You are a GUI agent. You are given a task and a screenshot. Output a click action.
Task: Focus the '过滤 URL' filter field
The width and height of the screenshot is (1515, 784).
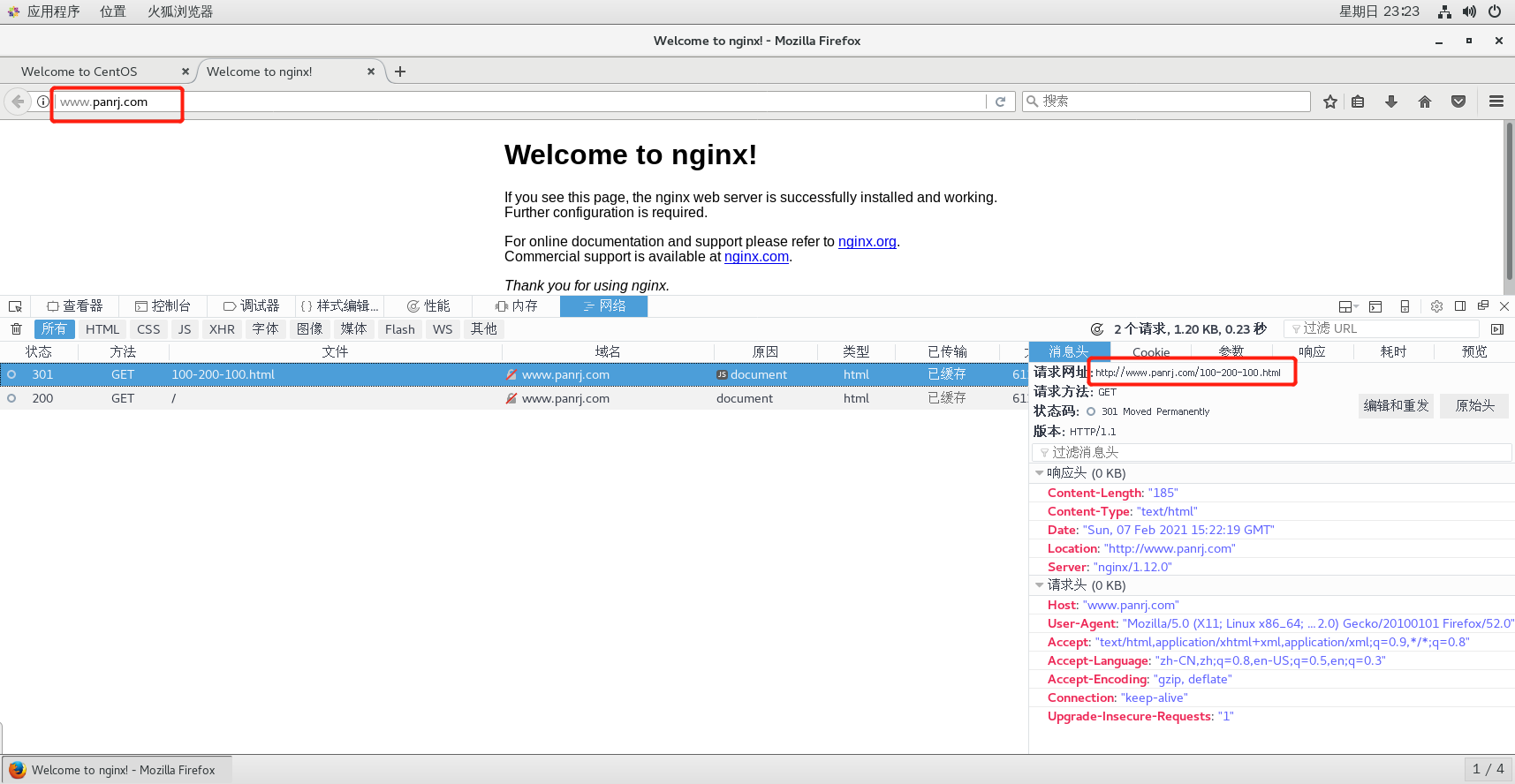[x=1381, y=329]
